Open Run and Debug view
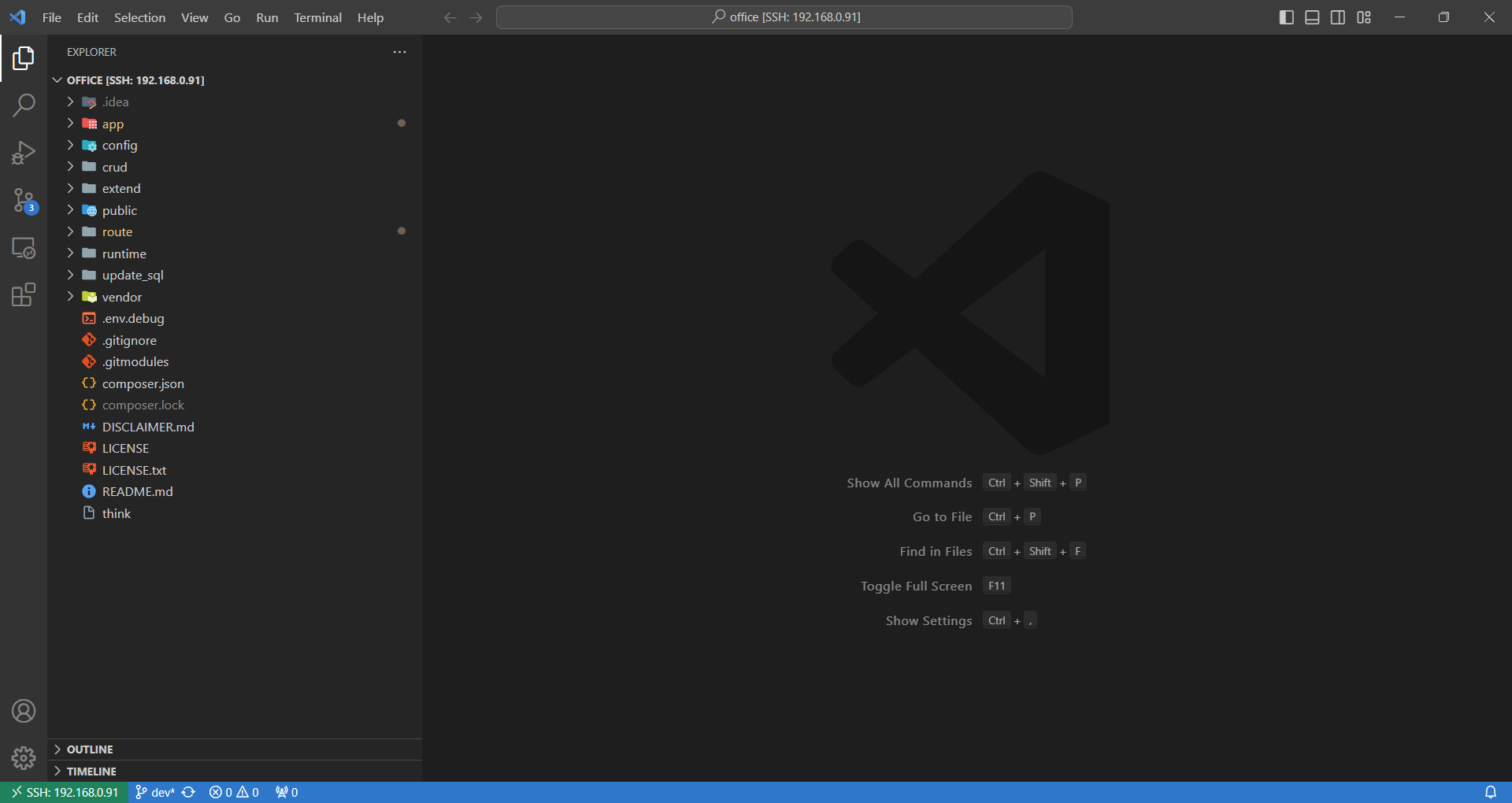1512x803 pixels. click(x=24, y=153)
